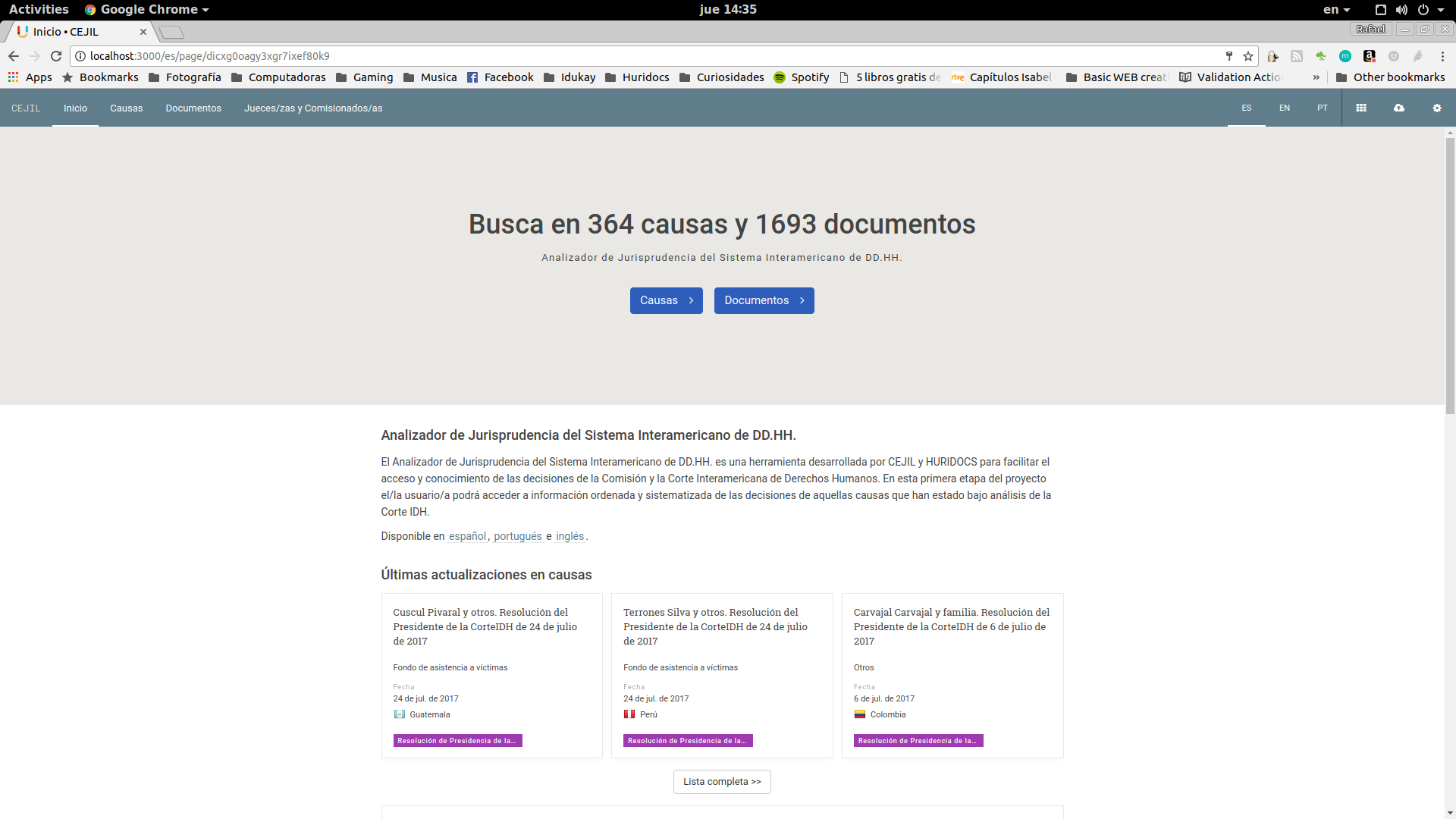Go back with the browser back arrow
Screen dimensions: 1456x819
(14, 56)
